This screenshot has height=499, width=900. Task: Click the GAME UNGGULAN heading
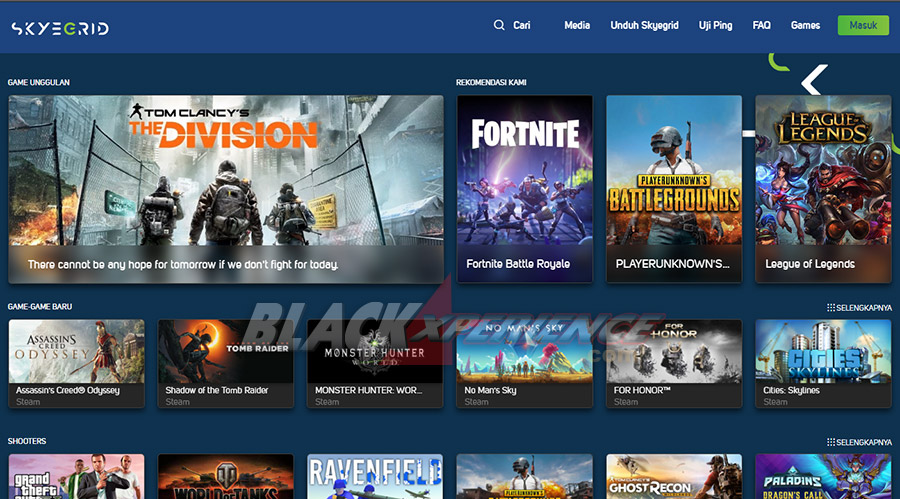point(38,83)
